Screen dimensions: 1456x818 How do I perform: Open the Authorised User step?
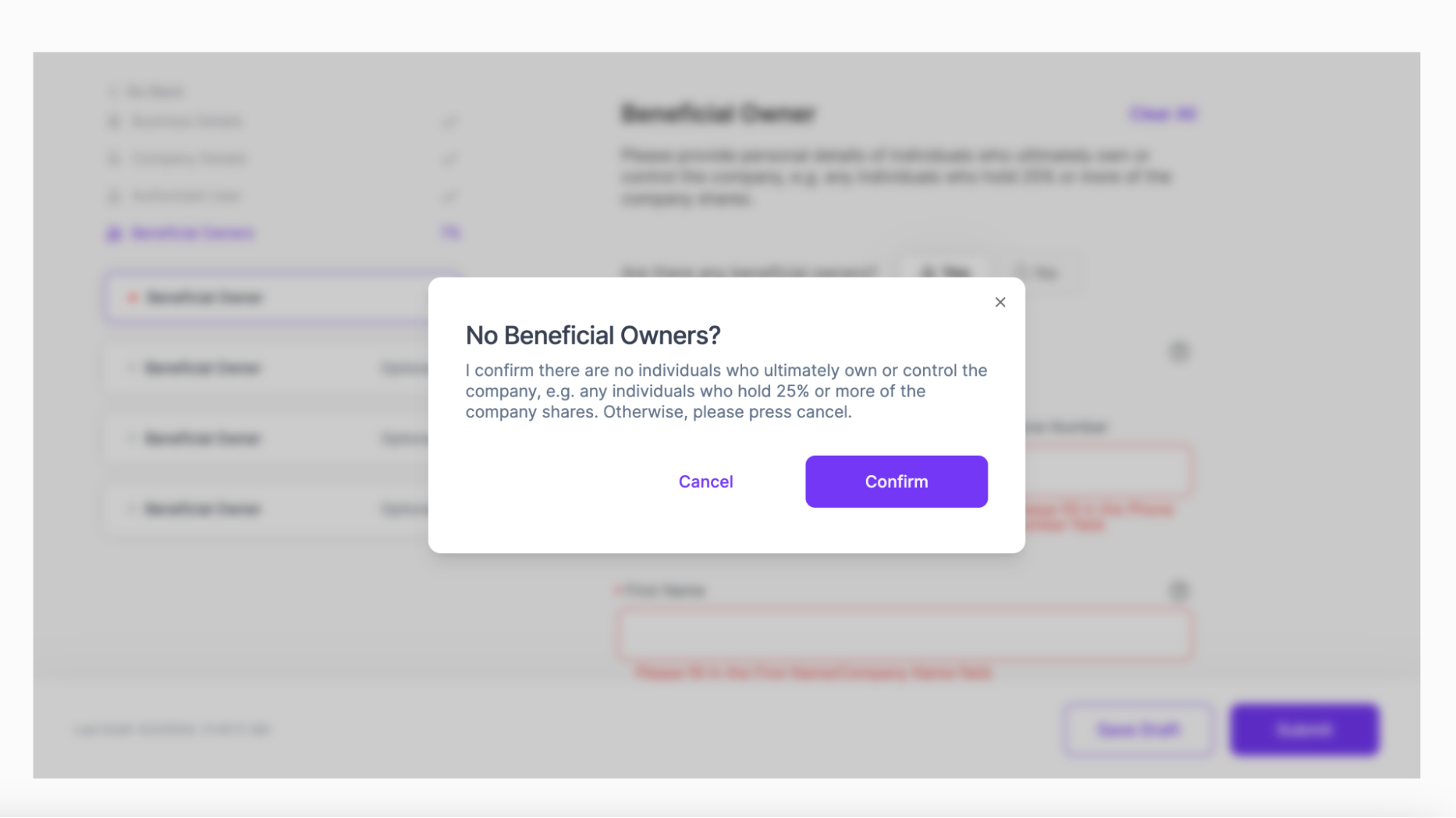click(186, 196)
